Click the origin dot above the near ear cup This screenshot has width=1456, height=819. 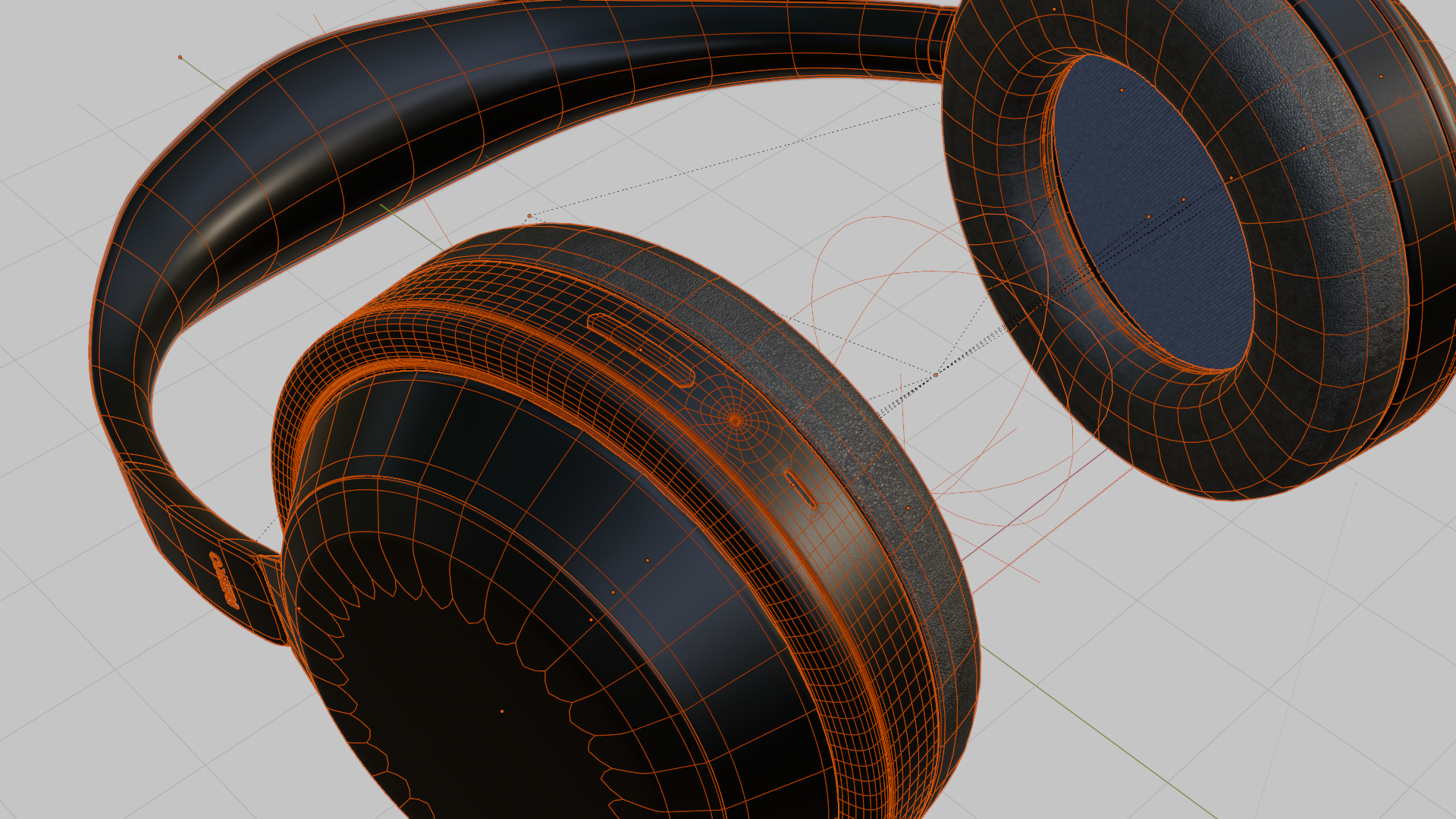(529, 216)
